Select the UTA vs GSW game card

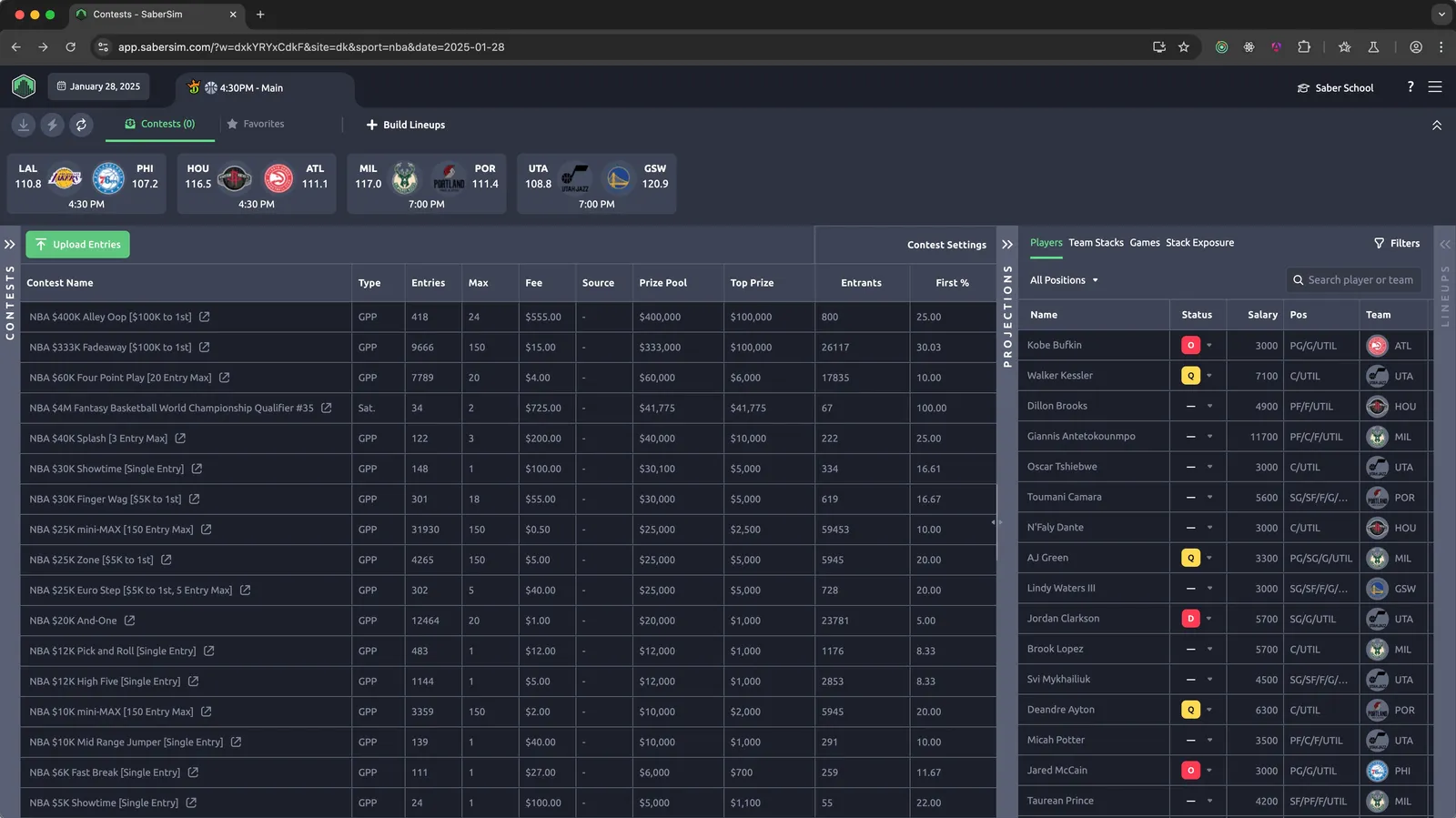(x=597, y=185)
